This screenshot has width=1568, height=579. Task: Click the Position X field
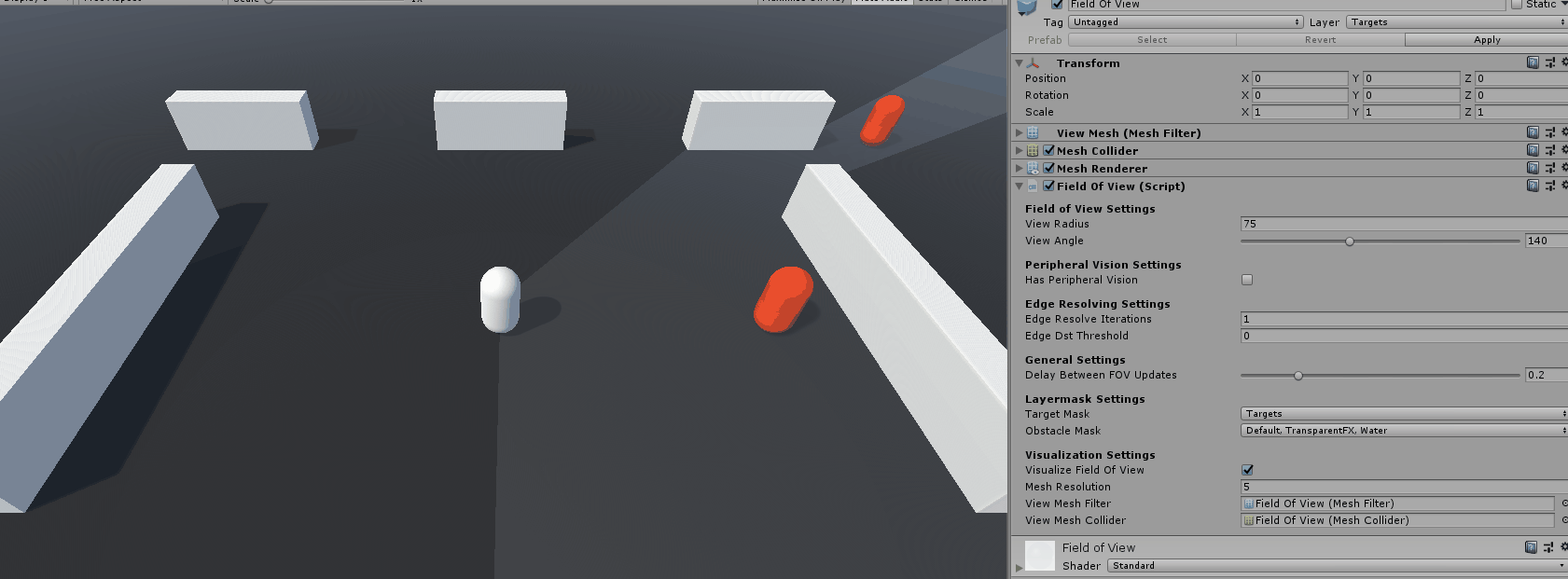(1299, 78)
